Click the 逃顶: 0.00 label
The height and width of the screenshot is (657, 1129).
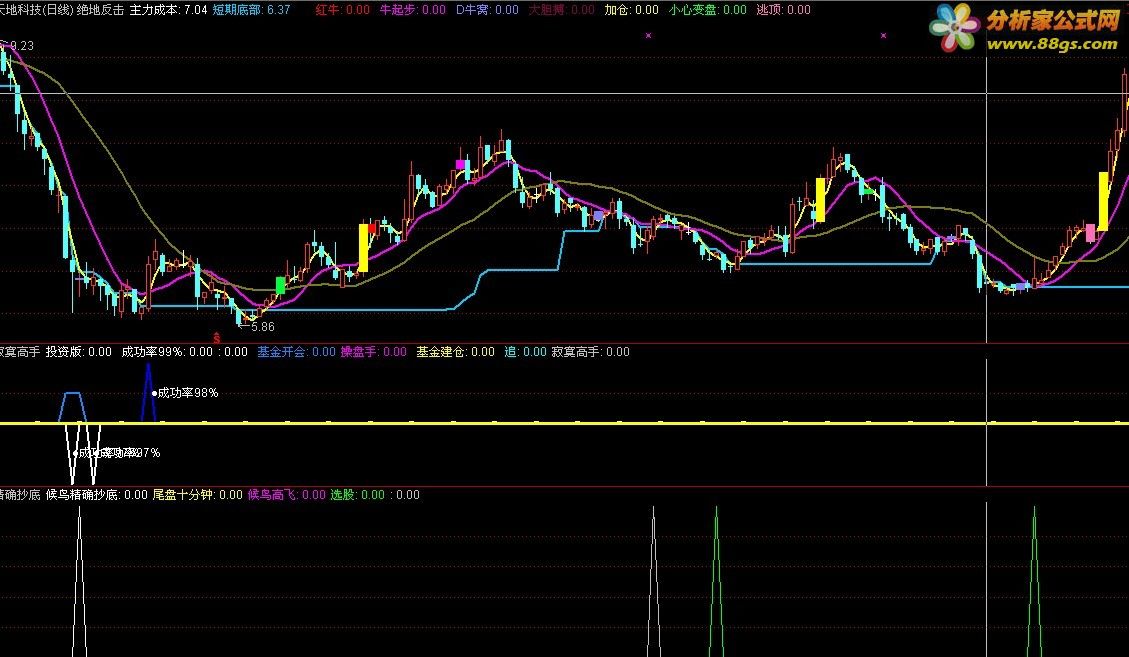[783, 10]
